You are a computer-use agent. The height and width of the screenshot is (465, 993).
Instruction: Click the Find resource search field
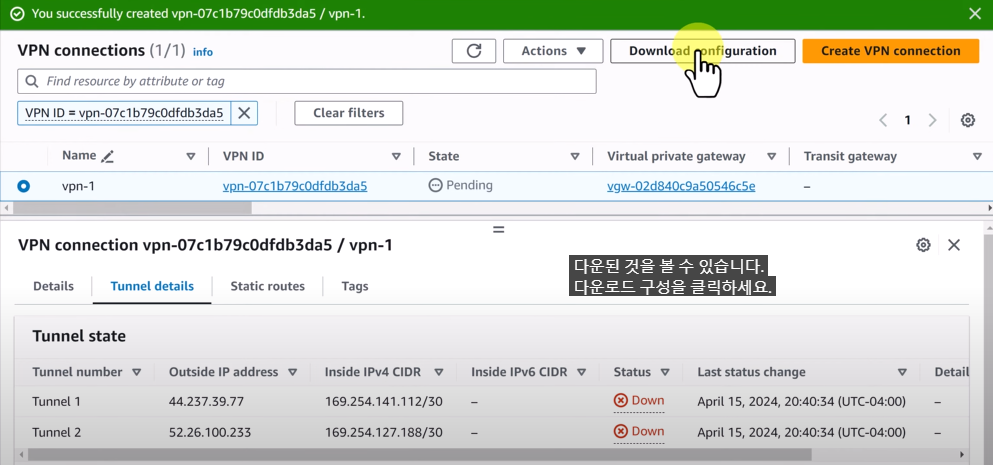point(307,82)
